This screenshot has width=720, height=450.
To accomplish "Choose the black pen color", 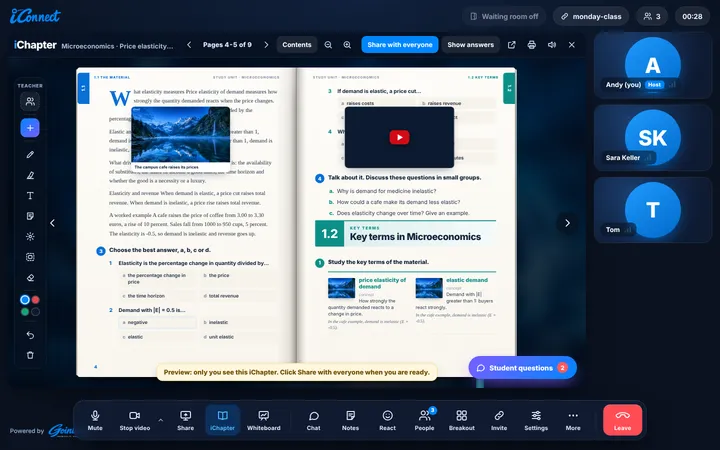I will coord(35,312).
